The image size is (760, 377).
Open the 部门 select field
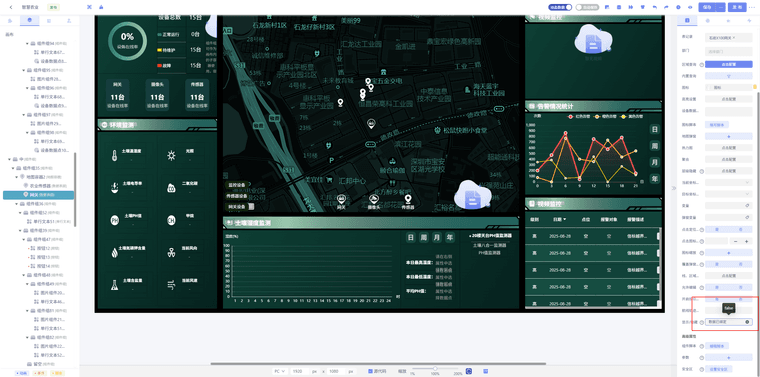(x=728, y=50)
